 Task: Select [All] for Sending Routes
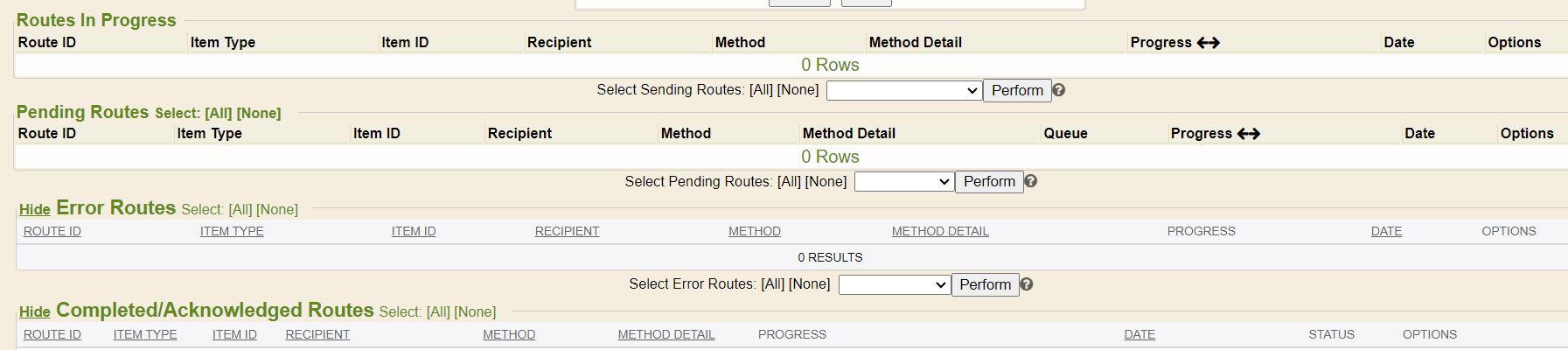[x=761, y=90]
